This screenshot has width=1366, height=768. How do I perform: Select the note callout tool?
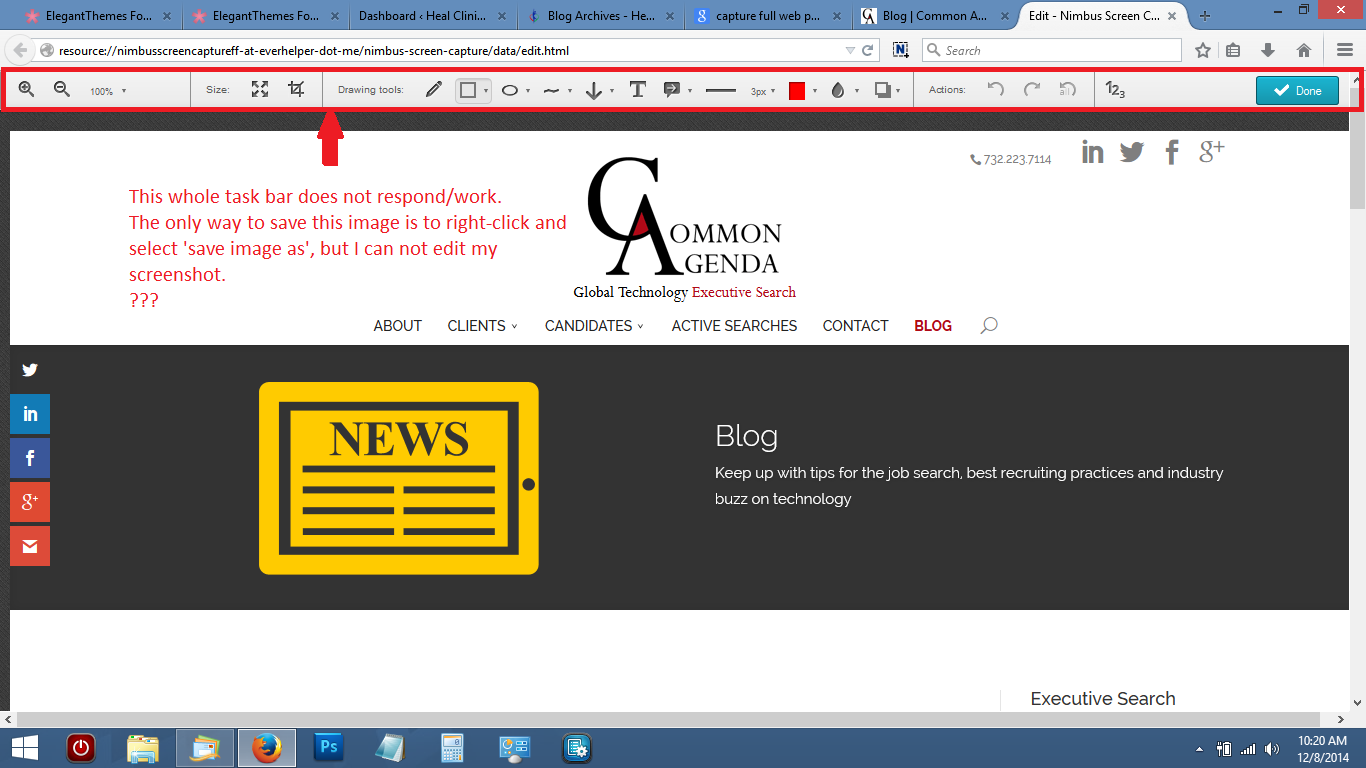click(672, 90)
